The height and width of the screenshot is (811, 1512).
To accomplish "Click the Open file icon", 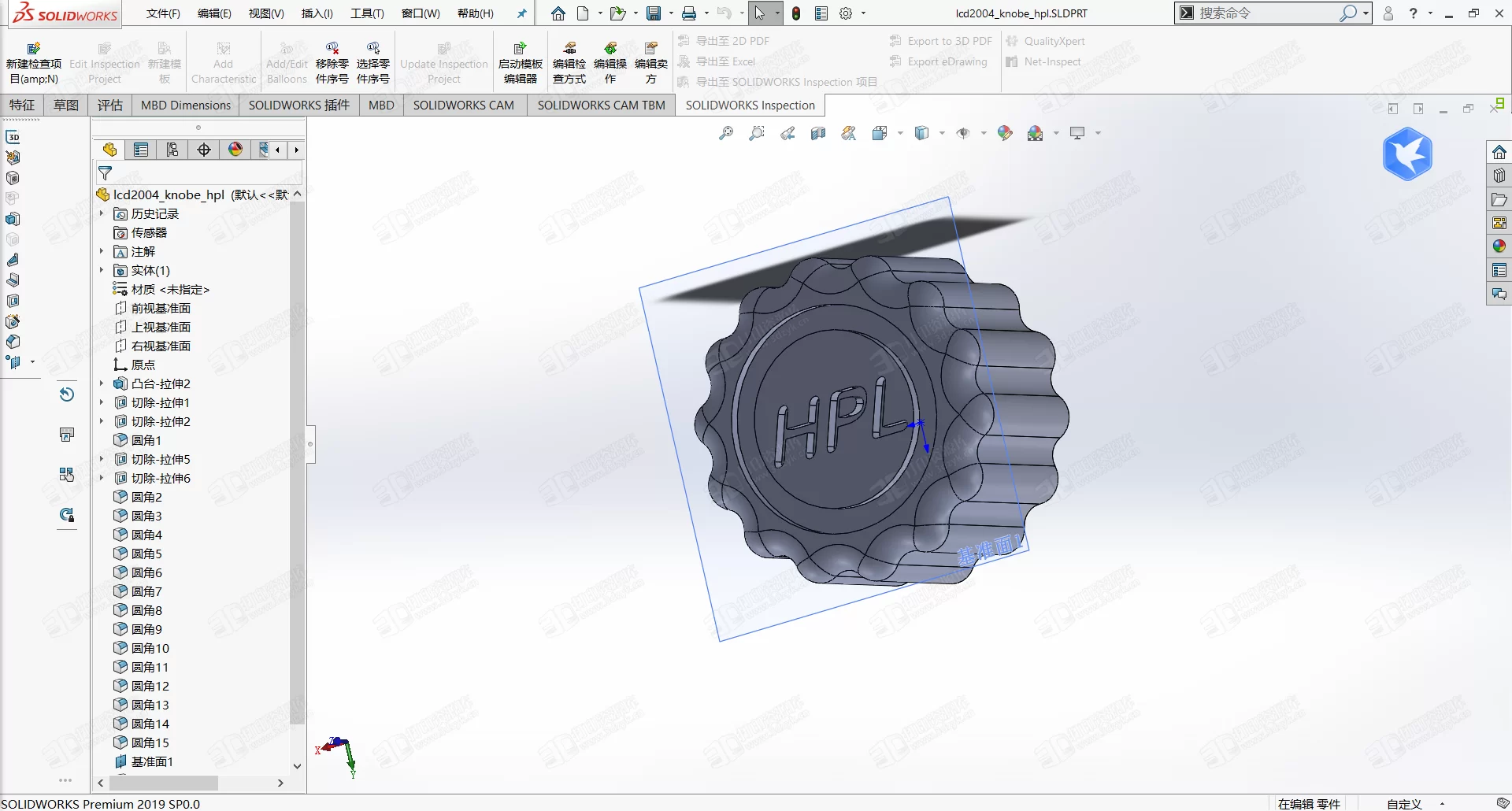I will click(x=618, y=13).
